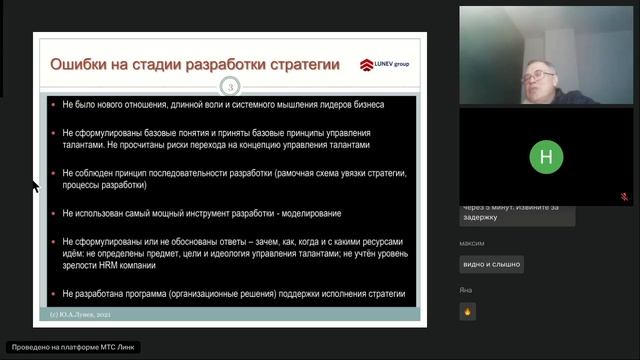640x360 pixels.
Task: Click the chat sender name 'Яна'
Action: tap(465, 290)
